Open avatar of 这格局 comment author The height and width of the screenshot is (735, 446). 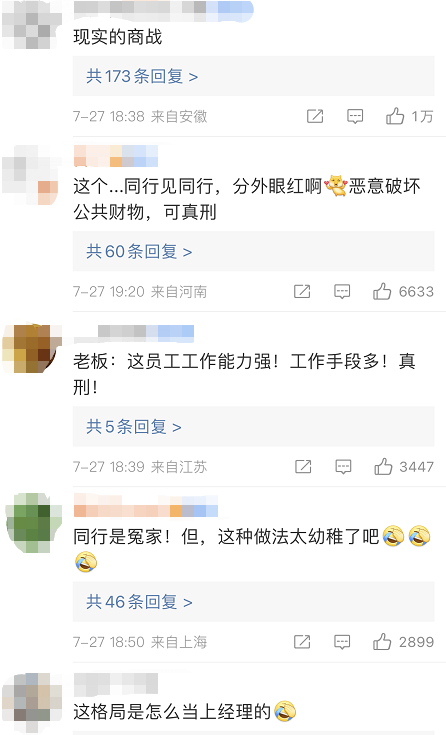pos(32,697)
